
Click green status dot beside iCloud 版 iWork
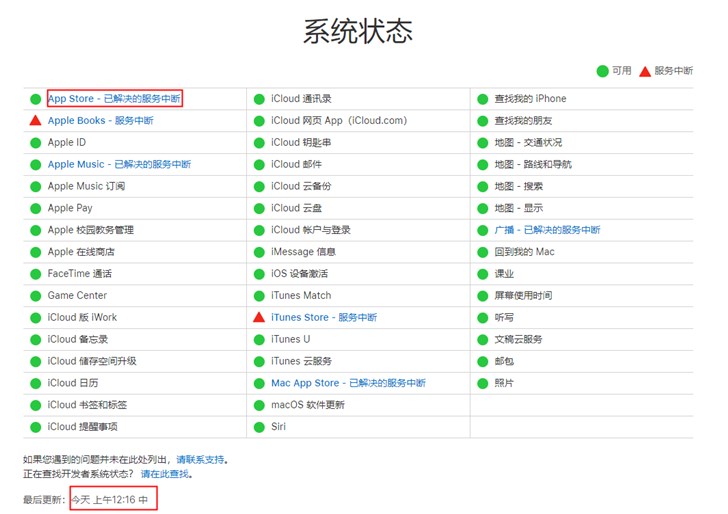click(36, 318)
